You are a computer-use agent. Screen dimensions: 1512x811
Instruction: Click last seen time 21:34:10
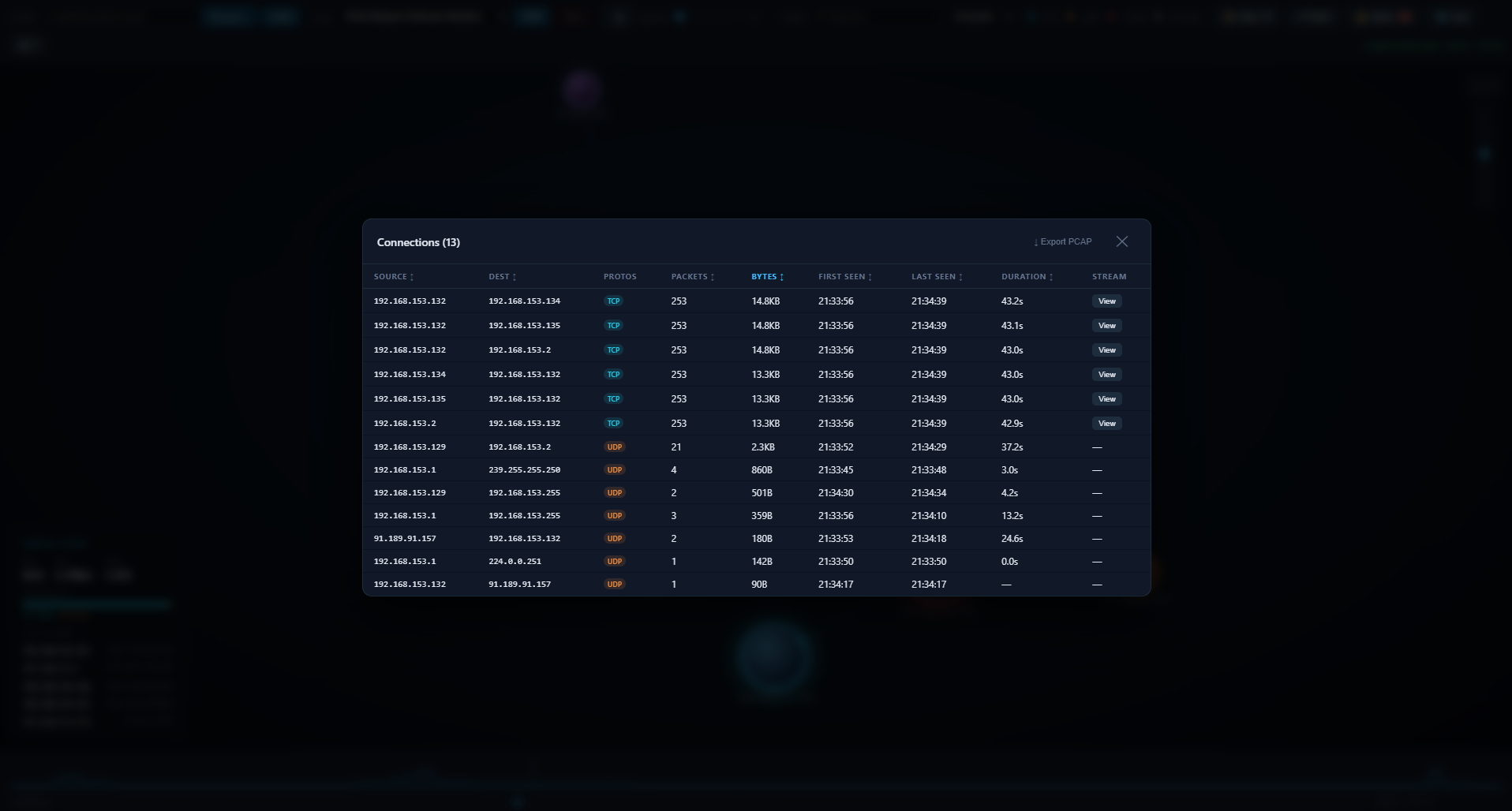(929, 516)
